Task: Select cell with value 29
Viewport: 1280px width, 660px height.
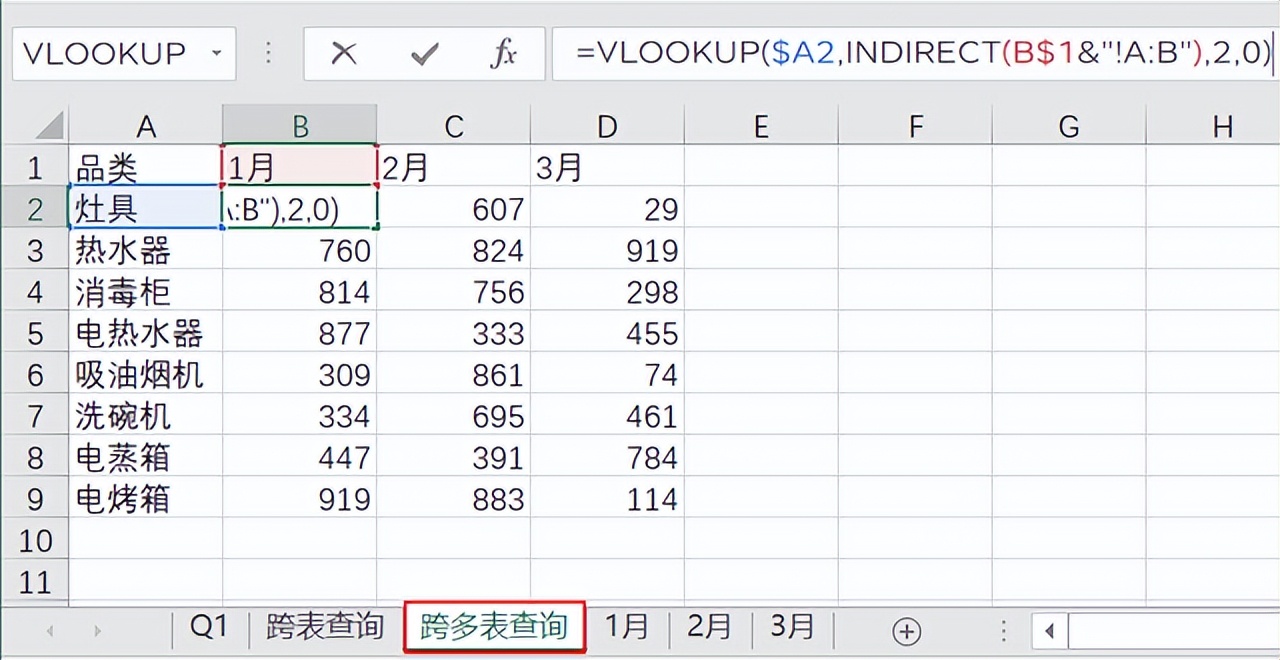Action: pyautogui.click(x=607, y=208)
